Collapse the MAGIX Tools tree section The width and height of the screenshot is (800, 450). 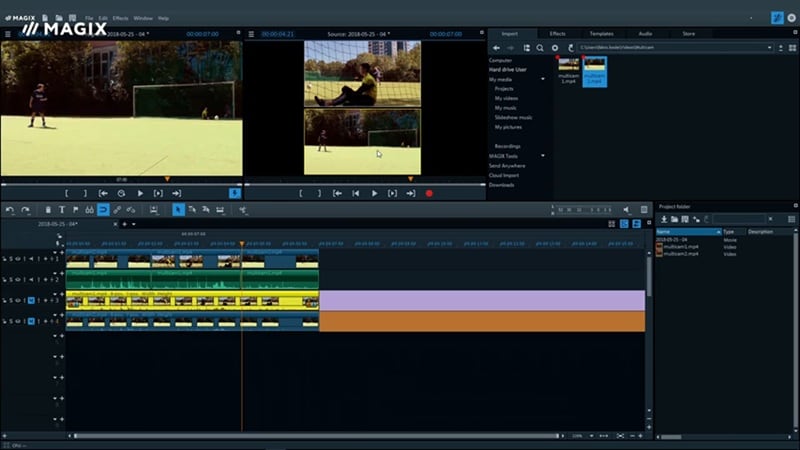pyautogui.click(x=543, y=156)
